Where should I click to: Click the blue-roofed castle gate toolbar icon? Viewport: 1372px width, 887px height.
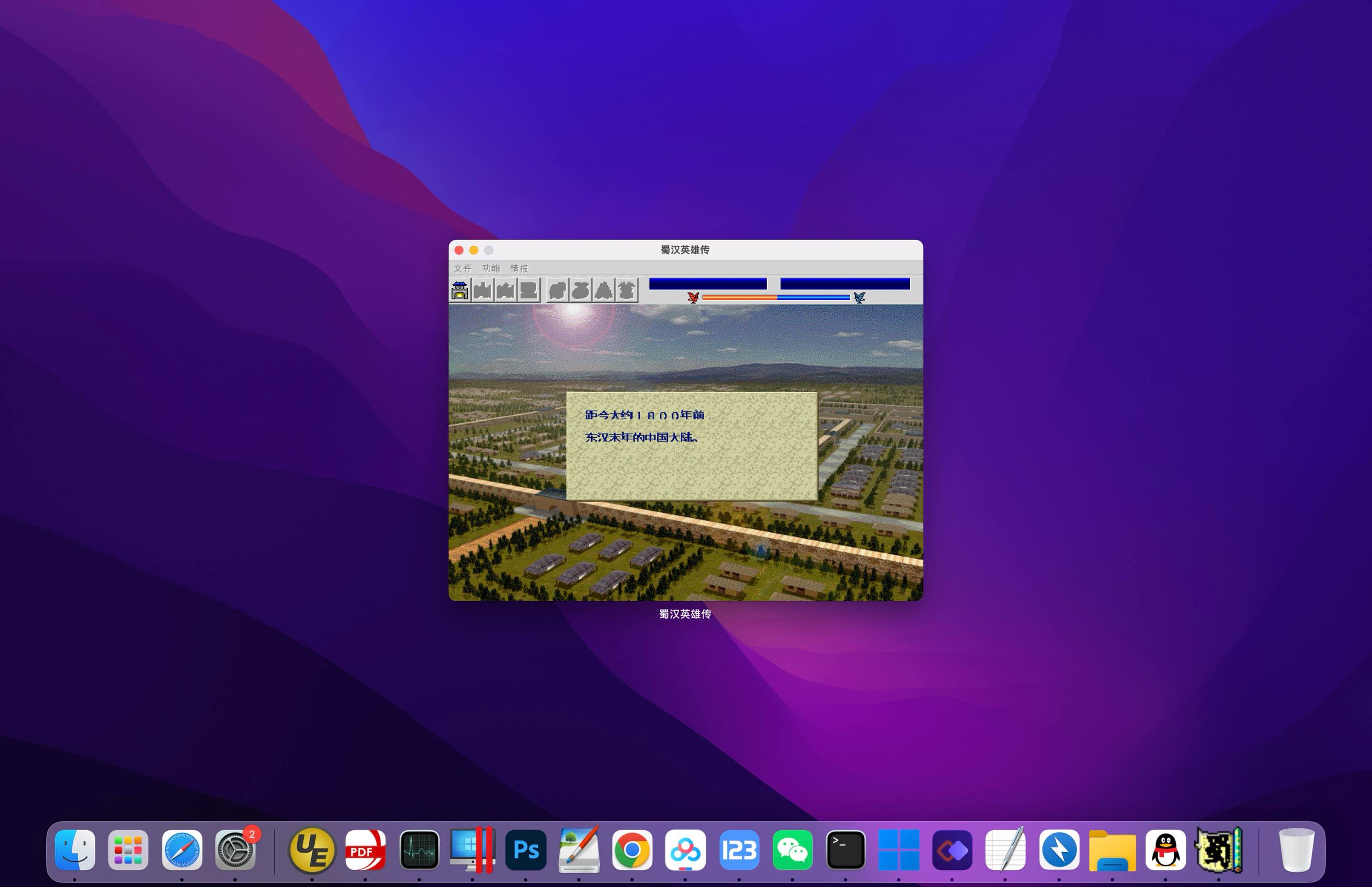click(460, 290)
